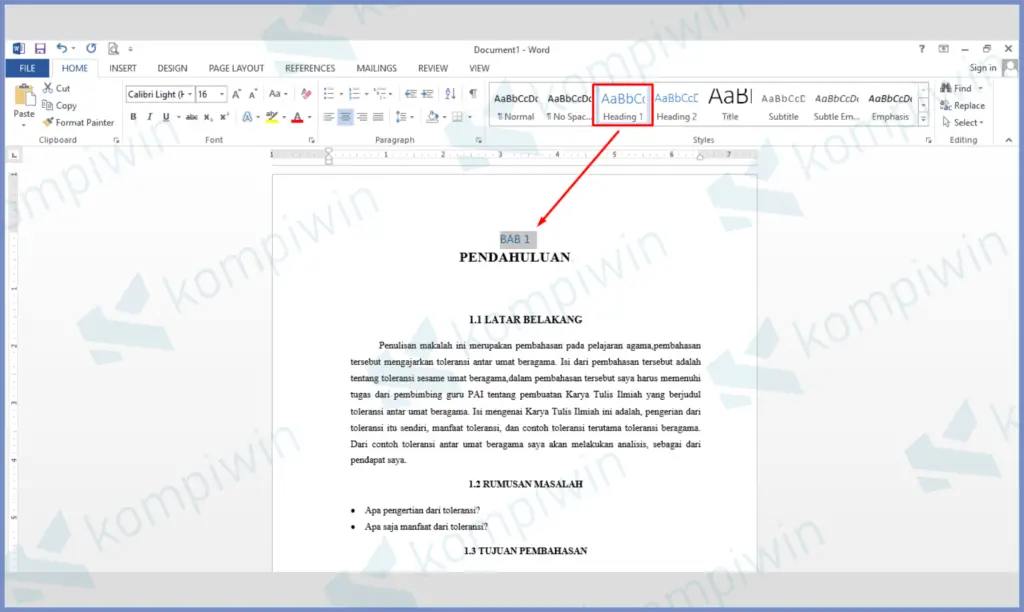Click the Clear All Formatting icon
The width and height of the screenshot is (1024, 612).
[304, 94]
